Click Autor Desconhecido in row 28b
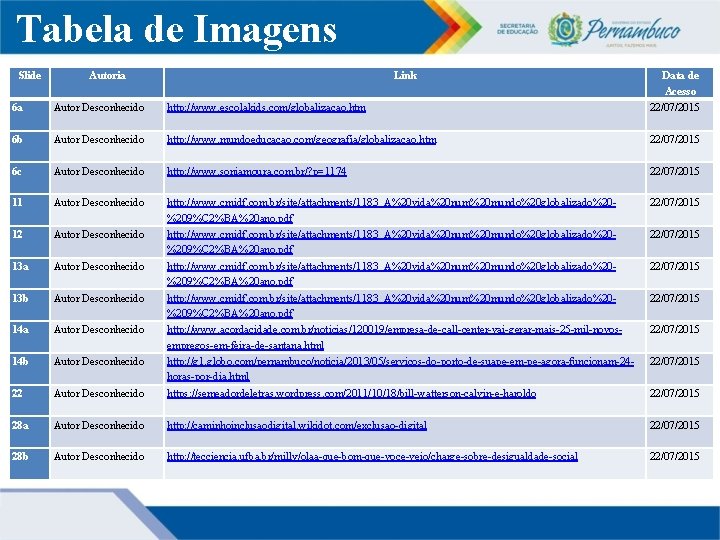 [99, 456]
